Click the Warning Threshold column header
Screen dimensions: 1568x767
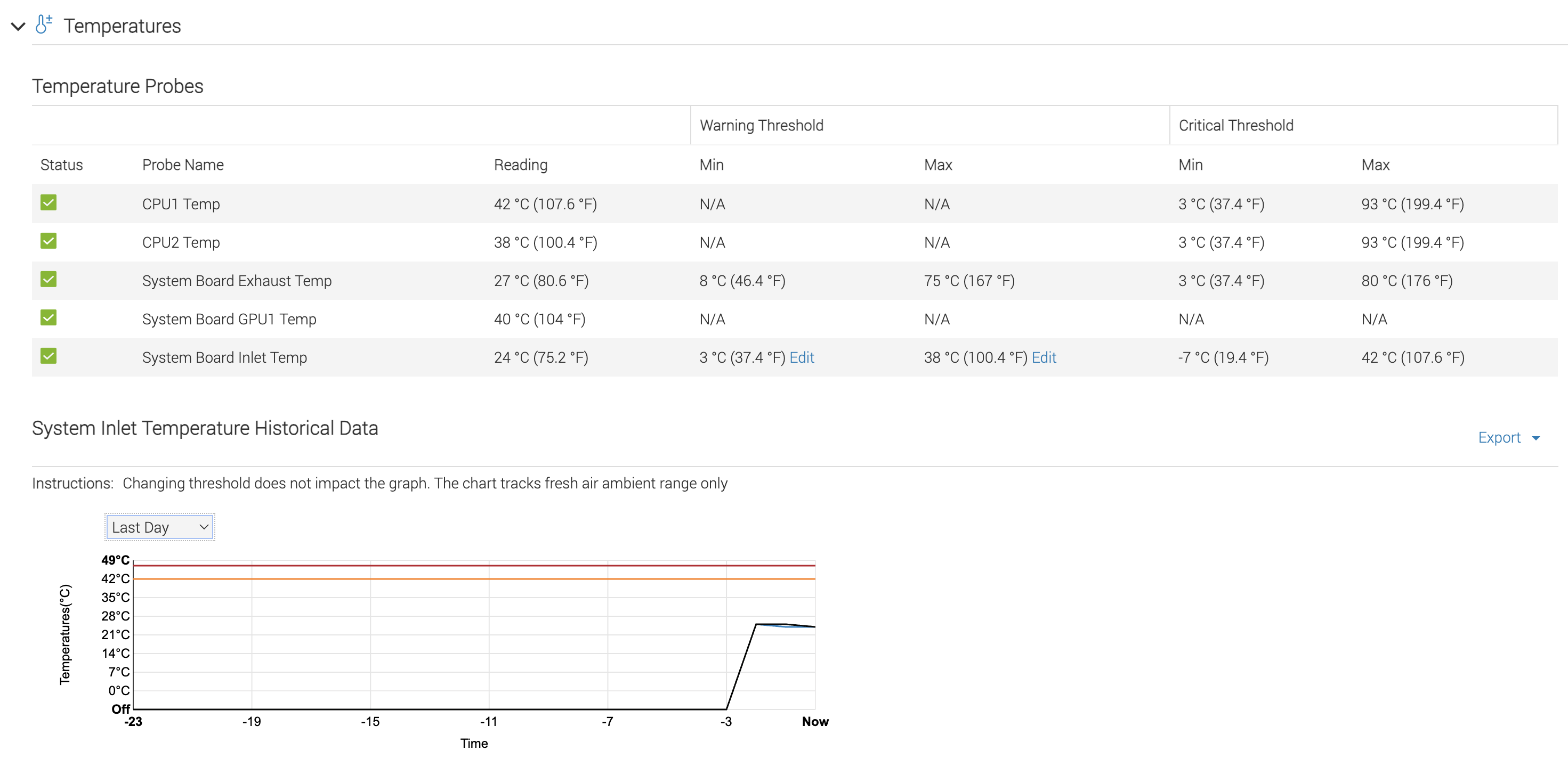point(762,125)
